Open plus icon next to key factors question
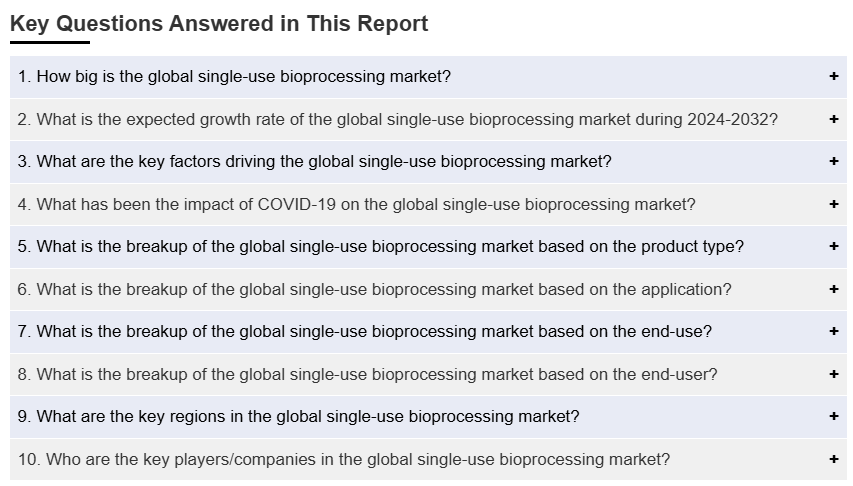This screenshot has width=853, height=486. [833, 162]
